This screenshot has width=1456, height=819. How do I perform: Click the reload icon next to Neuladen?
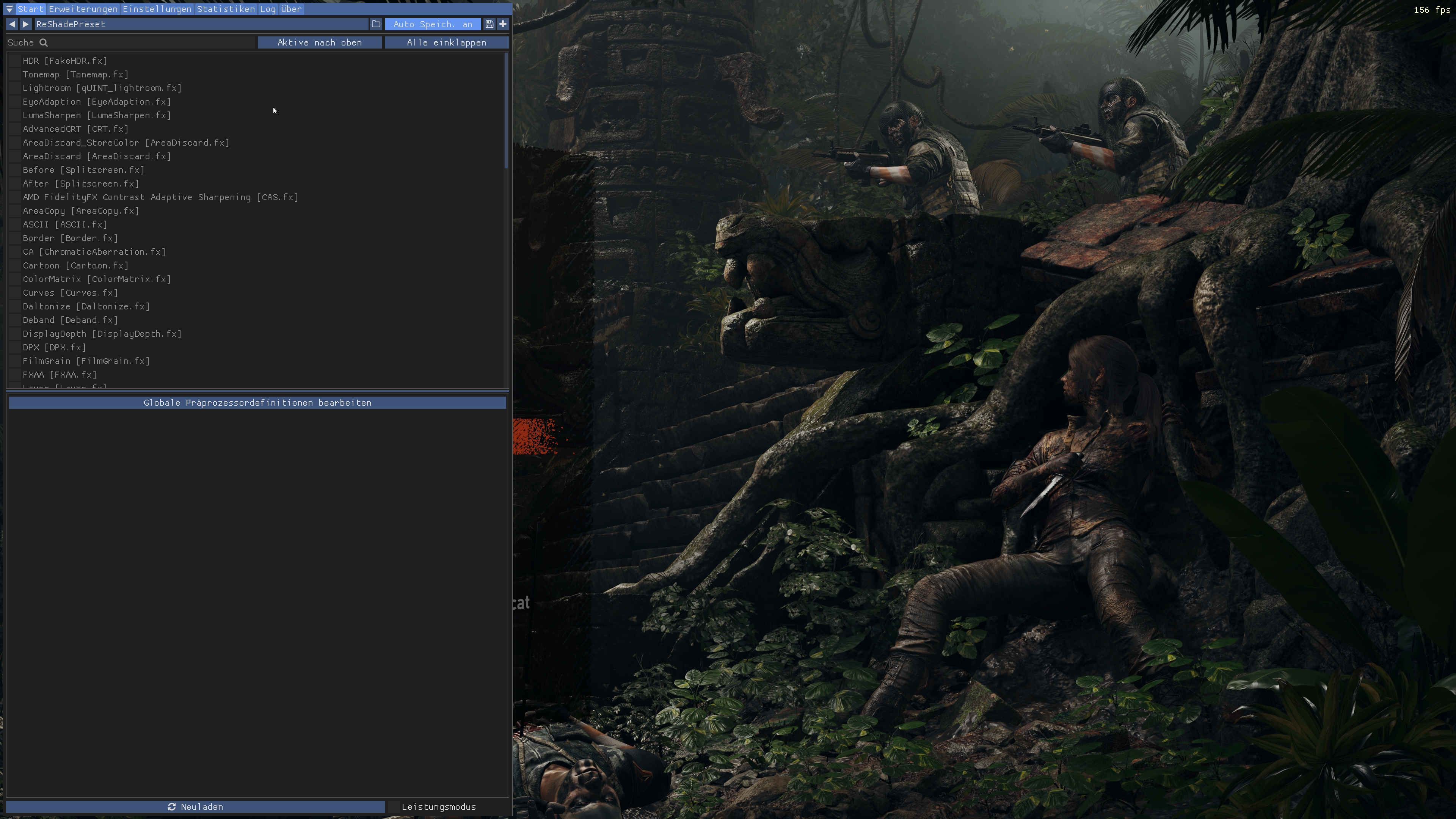pos(172,806)
